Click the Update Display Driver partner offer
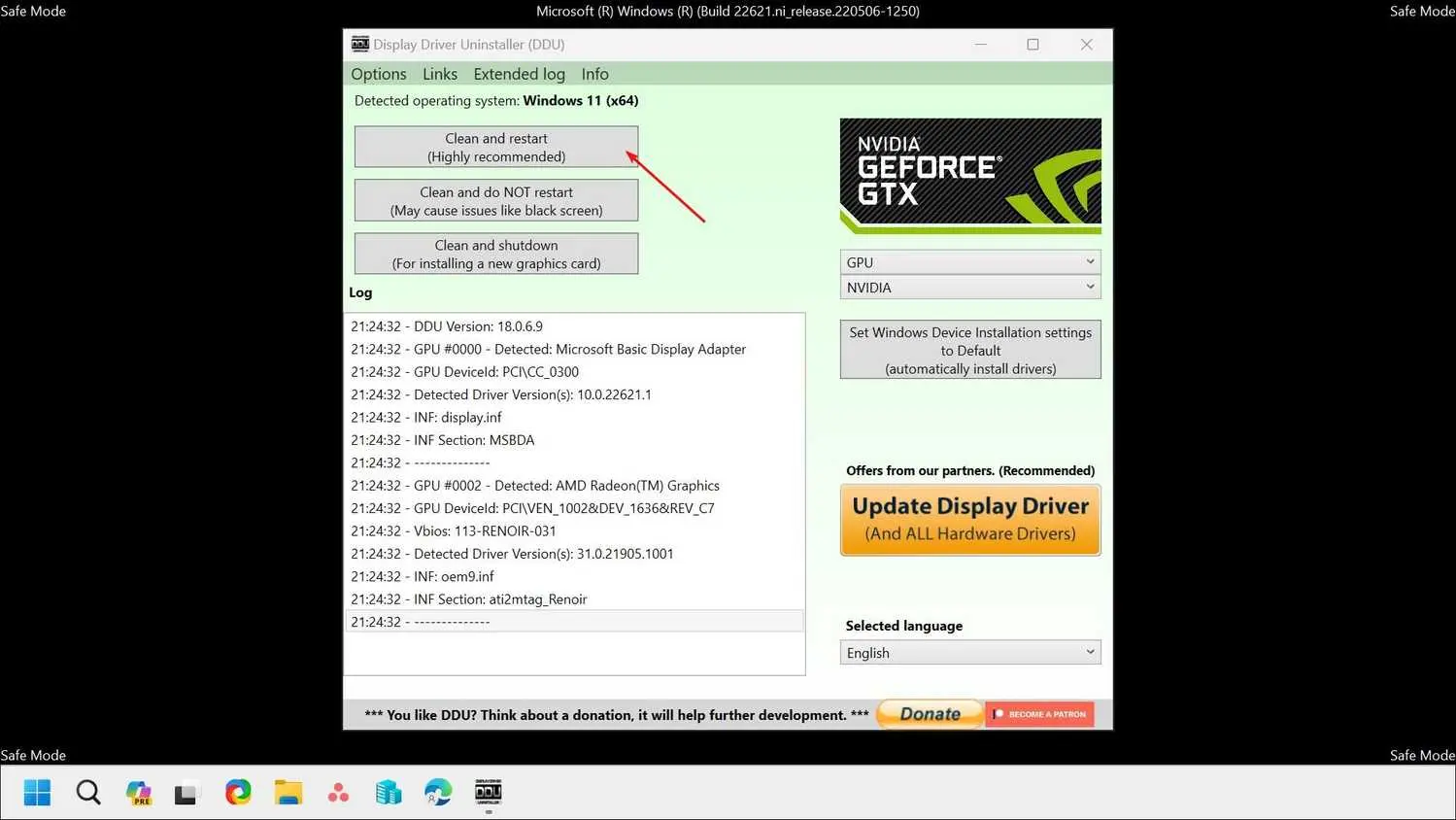 (970, 520)
